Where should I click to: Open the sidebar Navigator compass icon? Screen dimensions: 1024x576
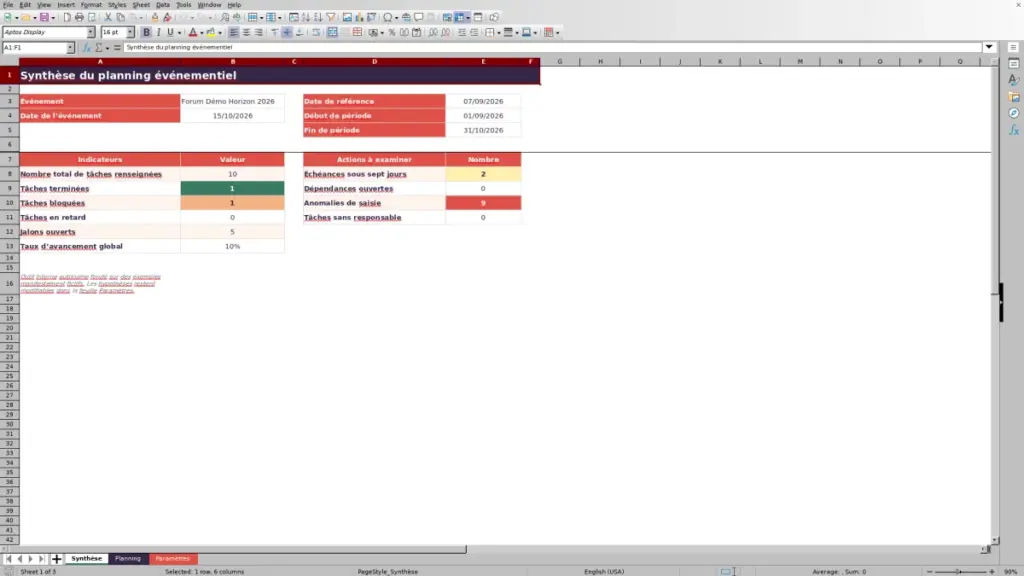pyautogui.click(x=1014, y=114)
